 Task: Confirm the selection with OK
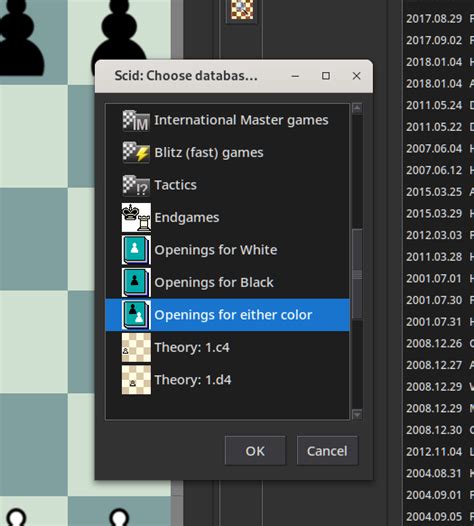coord(255,451)
